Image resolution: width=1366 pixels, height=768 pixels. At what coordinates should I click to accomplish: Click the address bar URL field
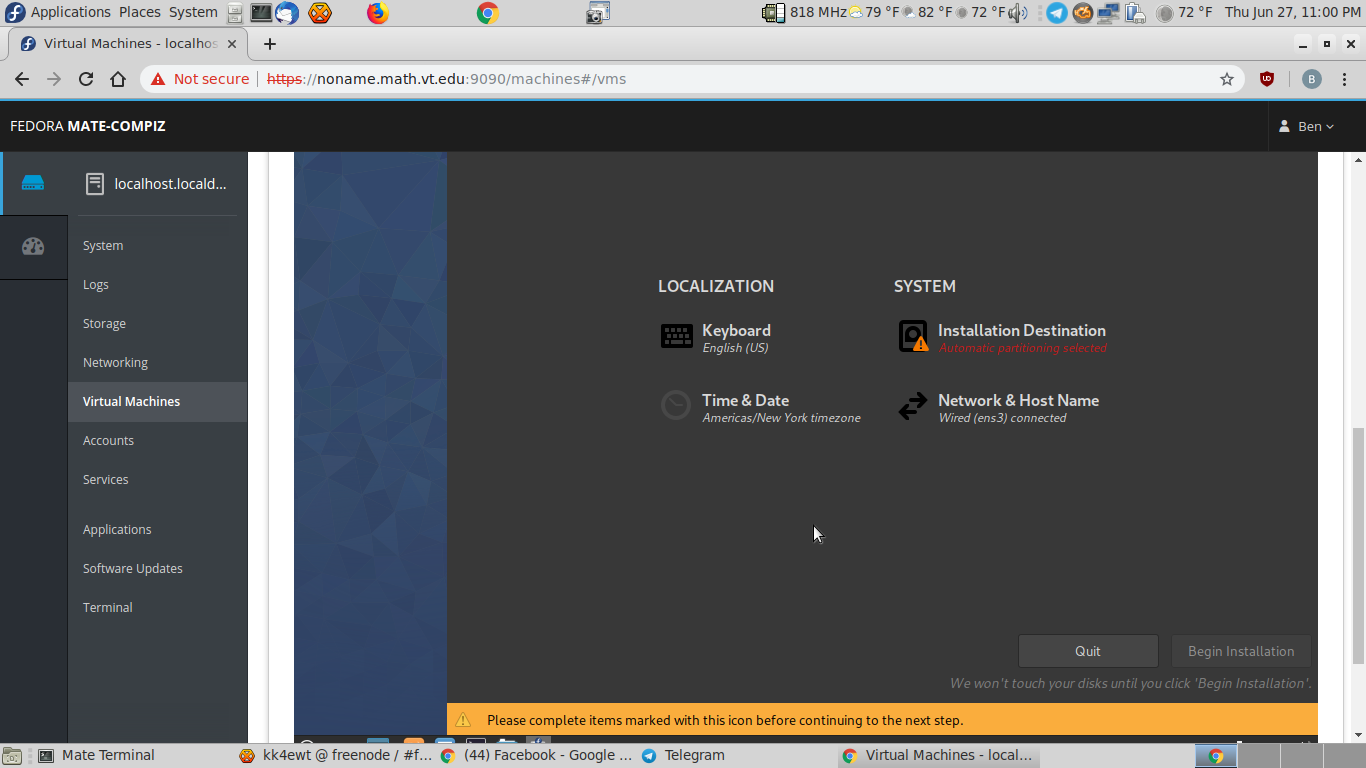pyautogui.click(x=690, y=79)
